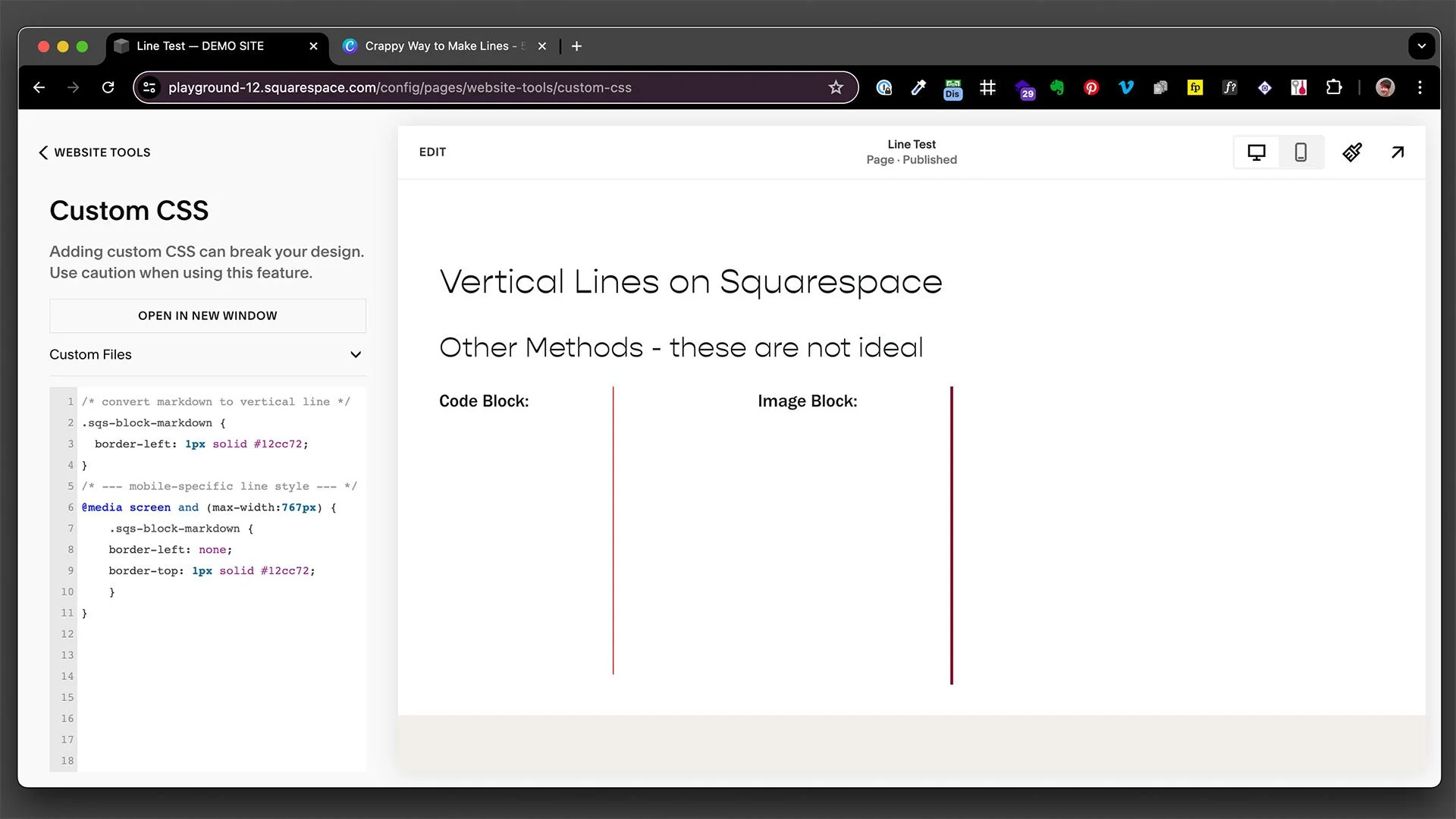
Task: Open new browser tab with plus
Action: pos(576,46)
